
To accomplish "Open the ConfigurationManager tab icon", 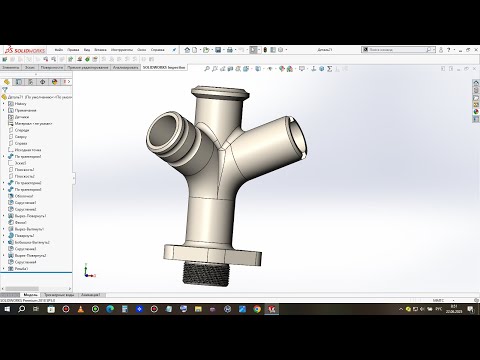I will coord(31,82).
